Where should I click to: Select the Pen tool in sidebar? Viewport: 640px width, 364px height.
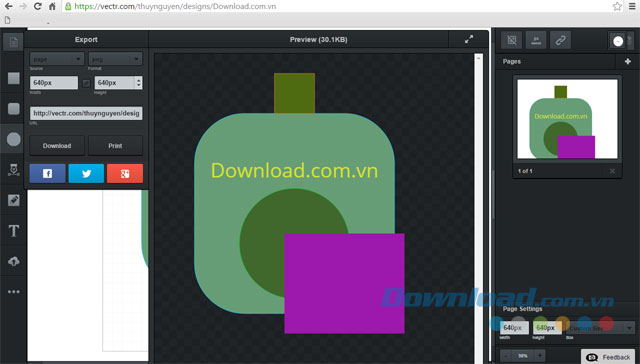point(13,169)
